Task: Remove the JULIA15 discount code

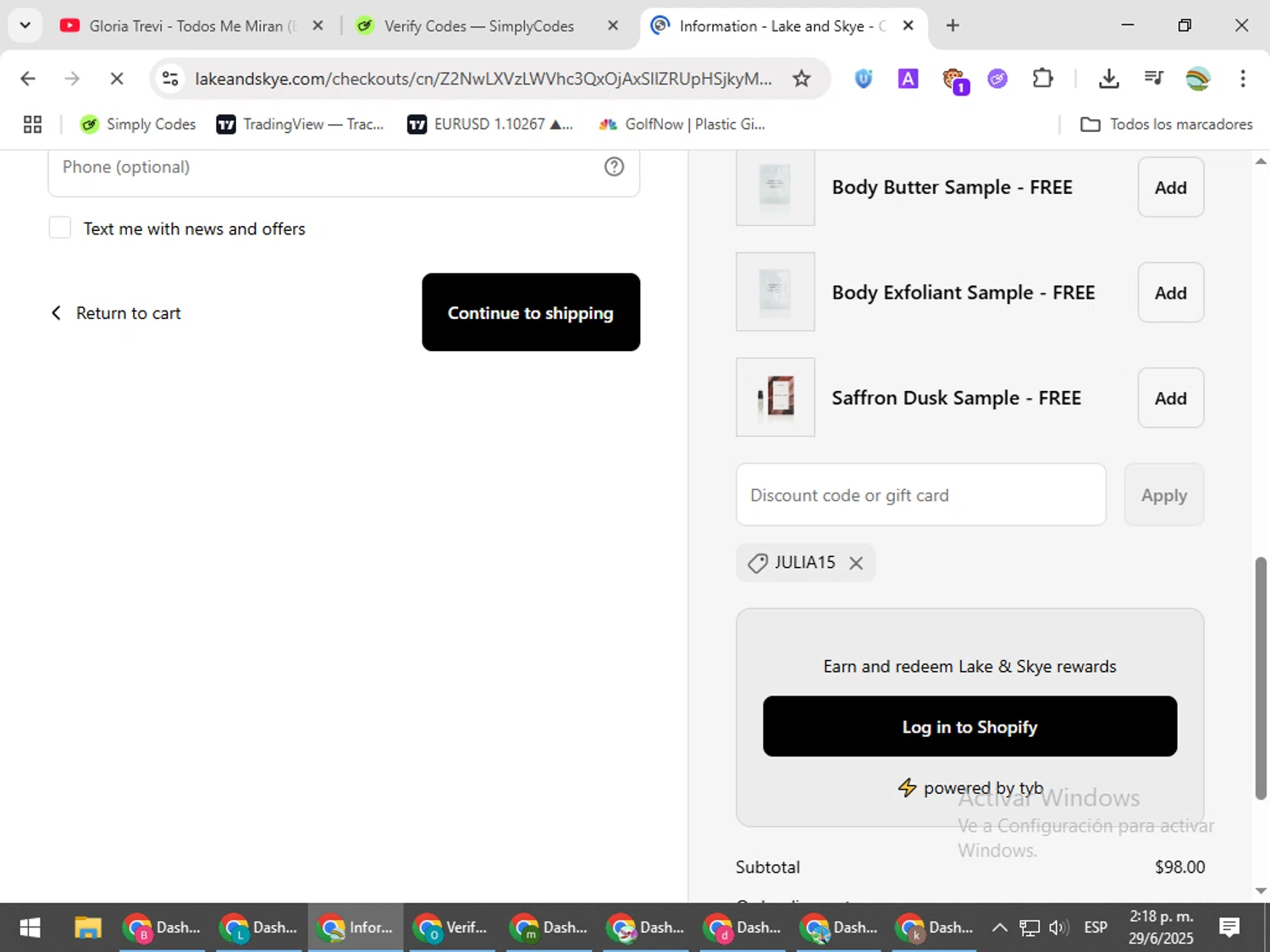Action: pyautogui.click(x=856, y=563)
